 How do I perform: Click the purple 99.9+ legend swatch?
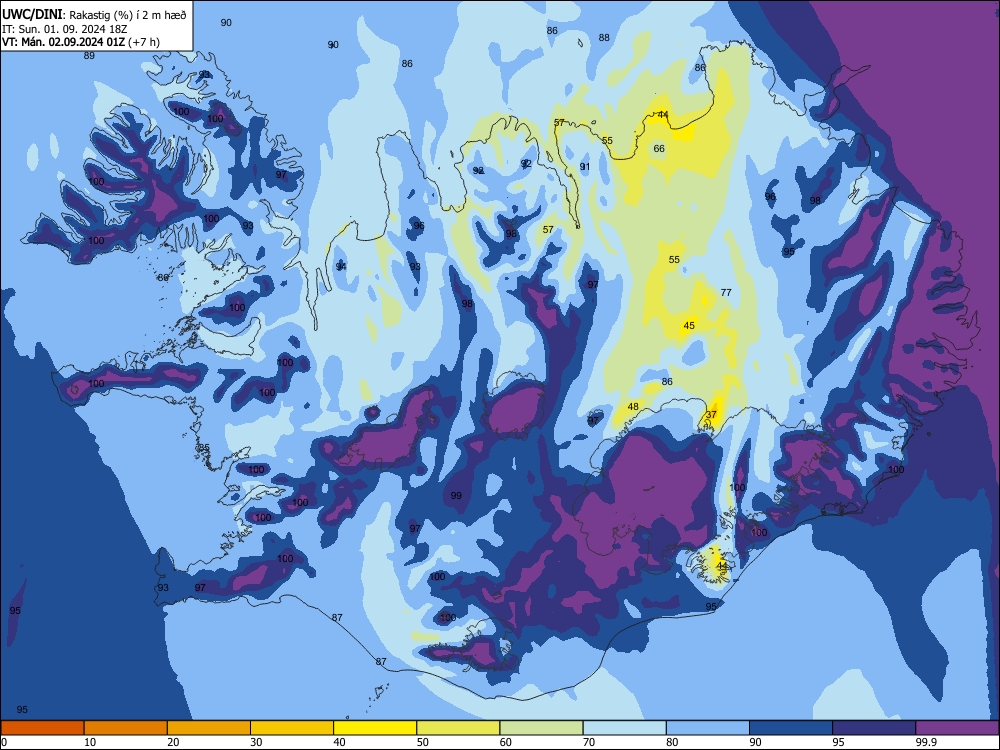[957, 728]
